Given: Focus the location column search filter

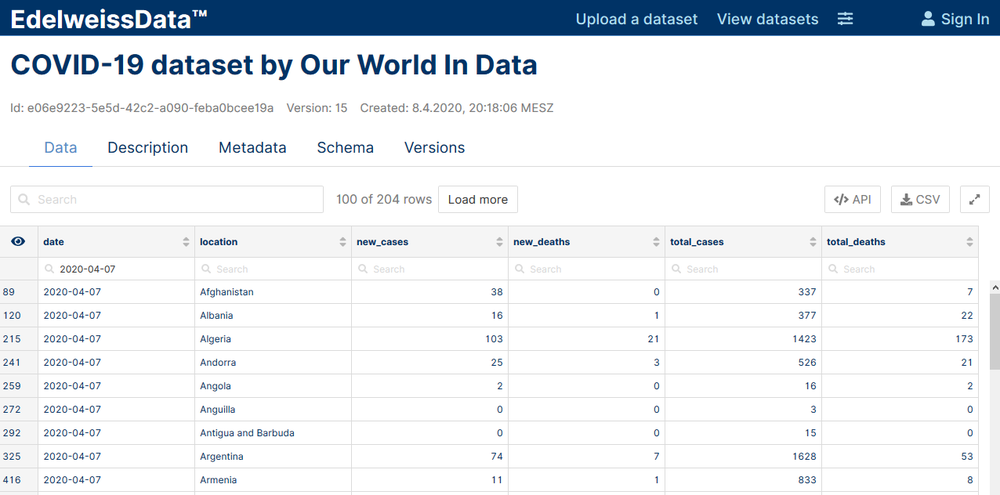Looking at the screenshot, I should pyautogui.click(x=273, y=269).
